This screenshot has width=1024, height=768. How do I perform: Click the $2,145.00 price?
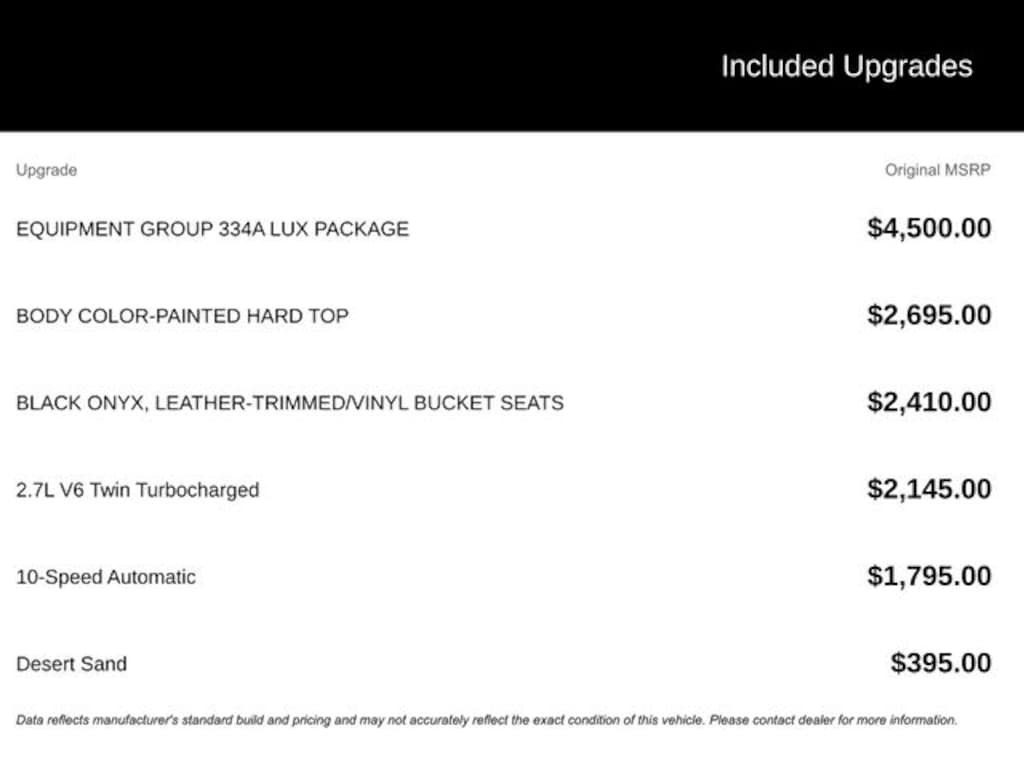pos(929,489)
